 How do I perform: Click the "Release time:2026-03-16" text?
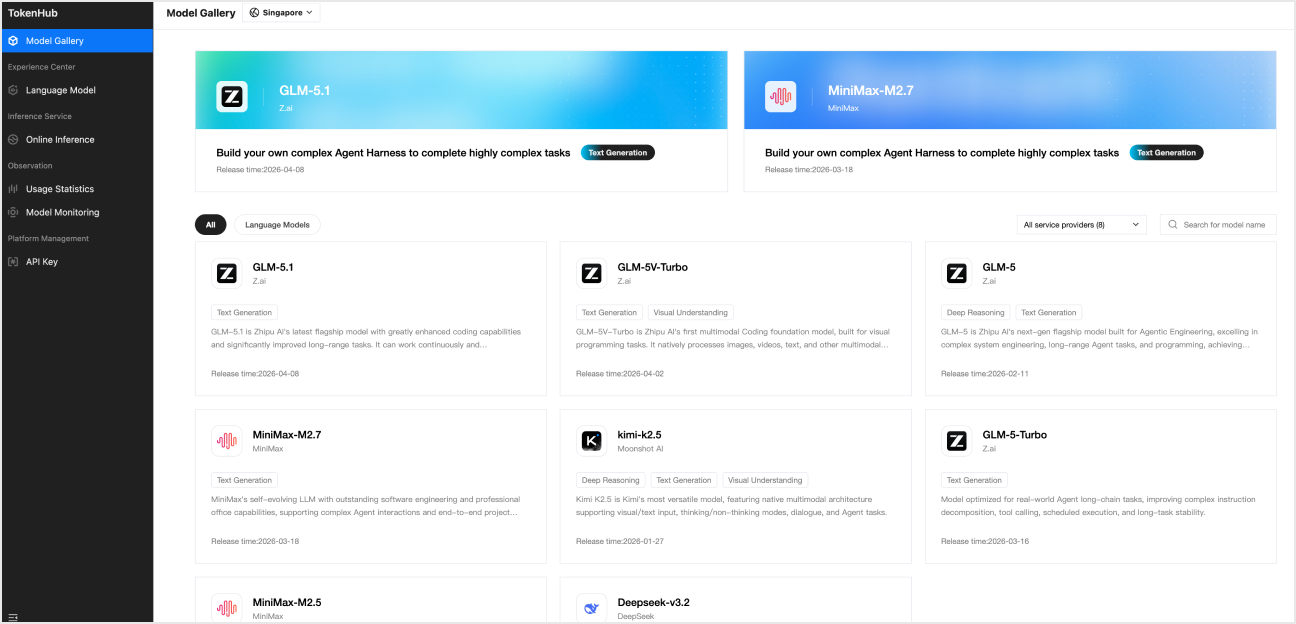985,541
